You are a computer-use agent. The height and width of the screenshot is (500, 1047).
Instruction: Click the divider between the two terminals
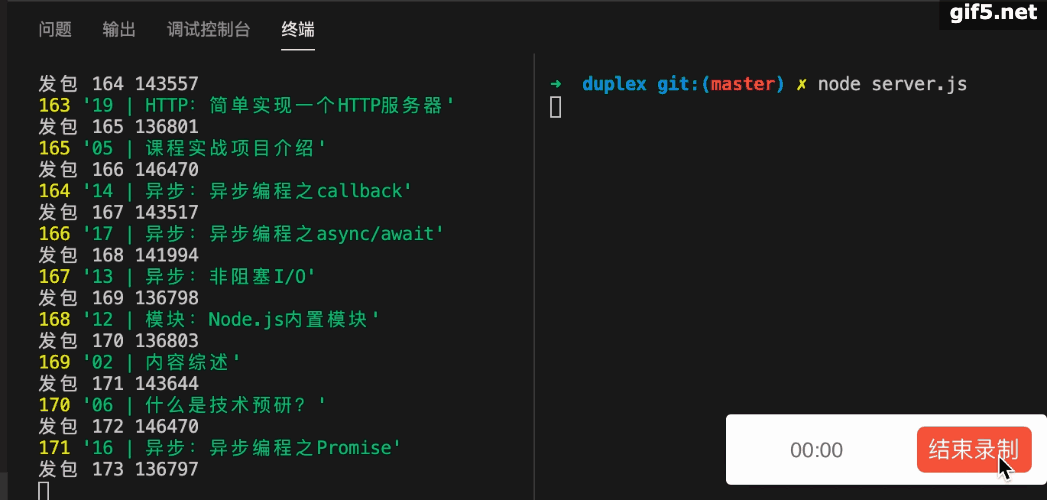coord(534,276)
